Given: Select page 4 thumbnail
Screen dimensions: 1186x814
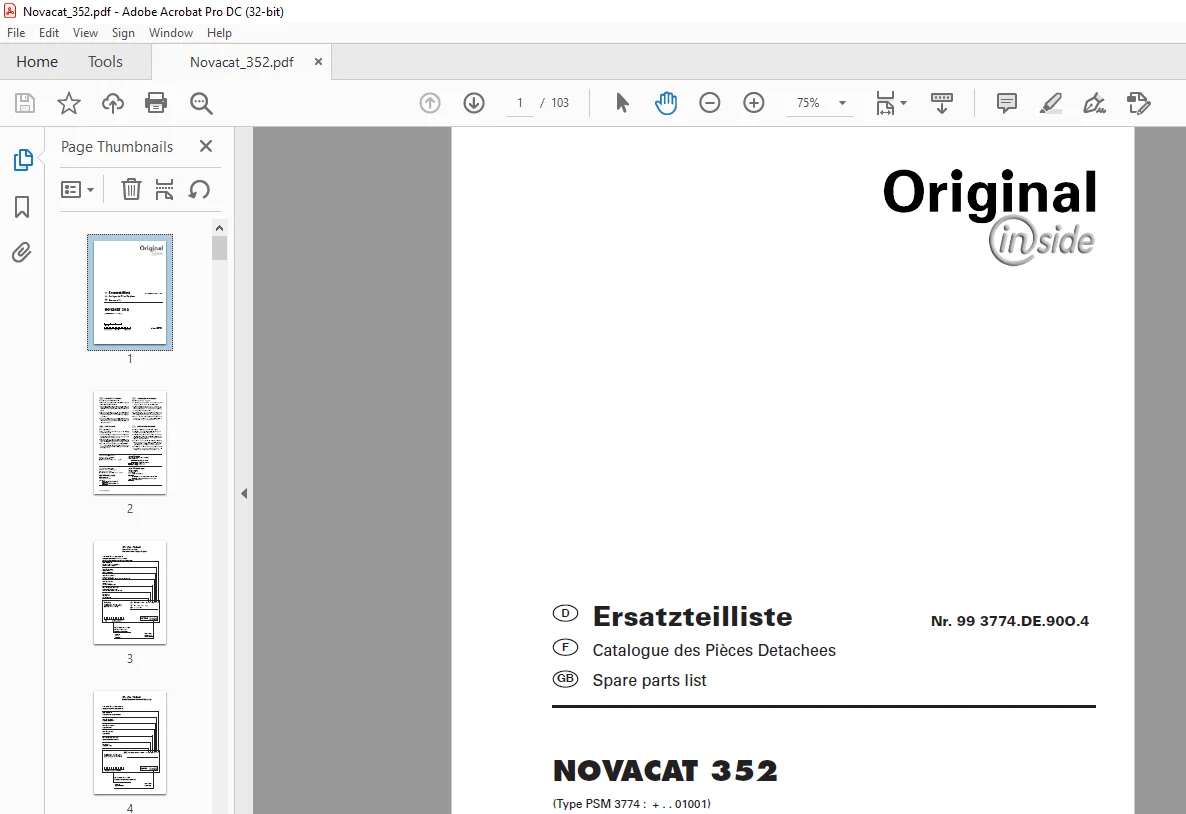Looking at the screenshot, I should pos(130,742).
